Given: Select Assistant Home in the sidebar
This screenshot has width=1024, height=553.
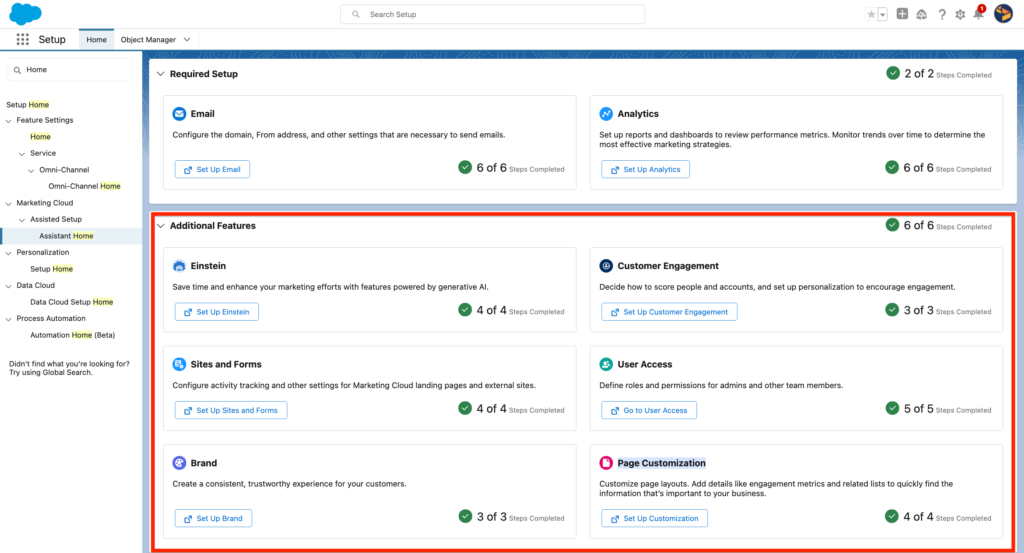Looking at the screenshot, I should pyautogui.click(x=66, y=236).
